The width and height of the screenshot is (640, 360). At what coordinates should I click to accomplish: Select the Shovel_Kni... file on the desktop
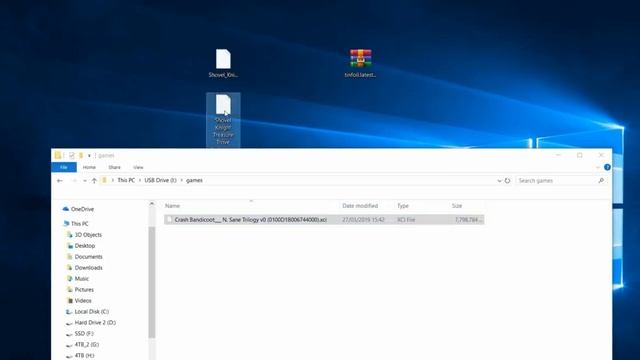(x=223, y=63)
